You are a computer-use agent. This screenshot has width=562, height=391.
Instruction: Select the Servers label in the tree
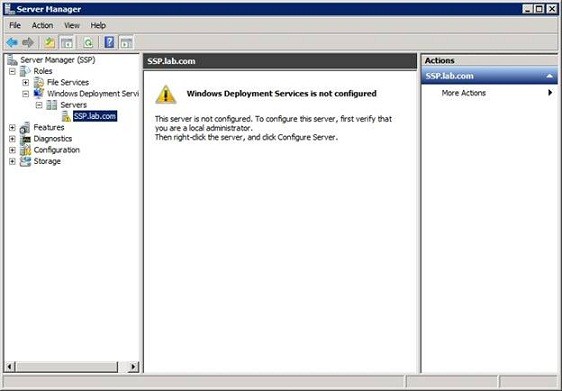pyautogui.click(x=73, y=105)
